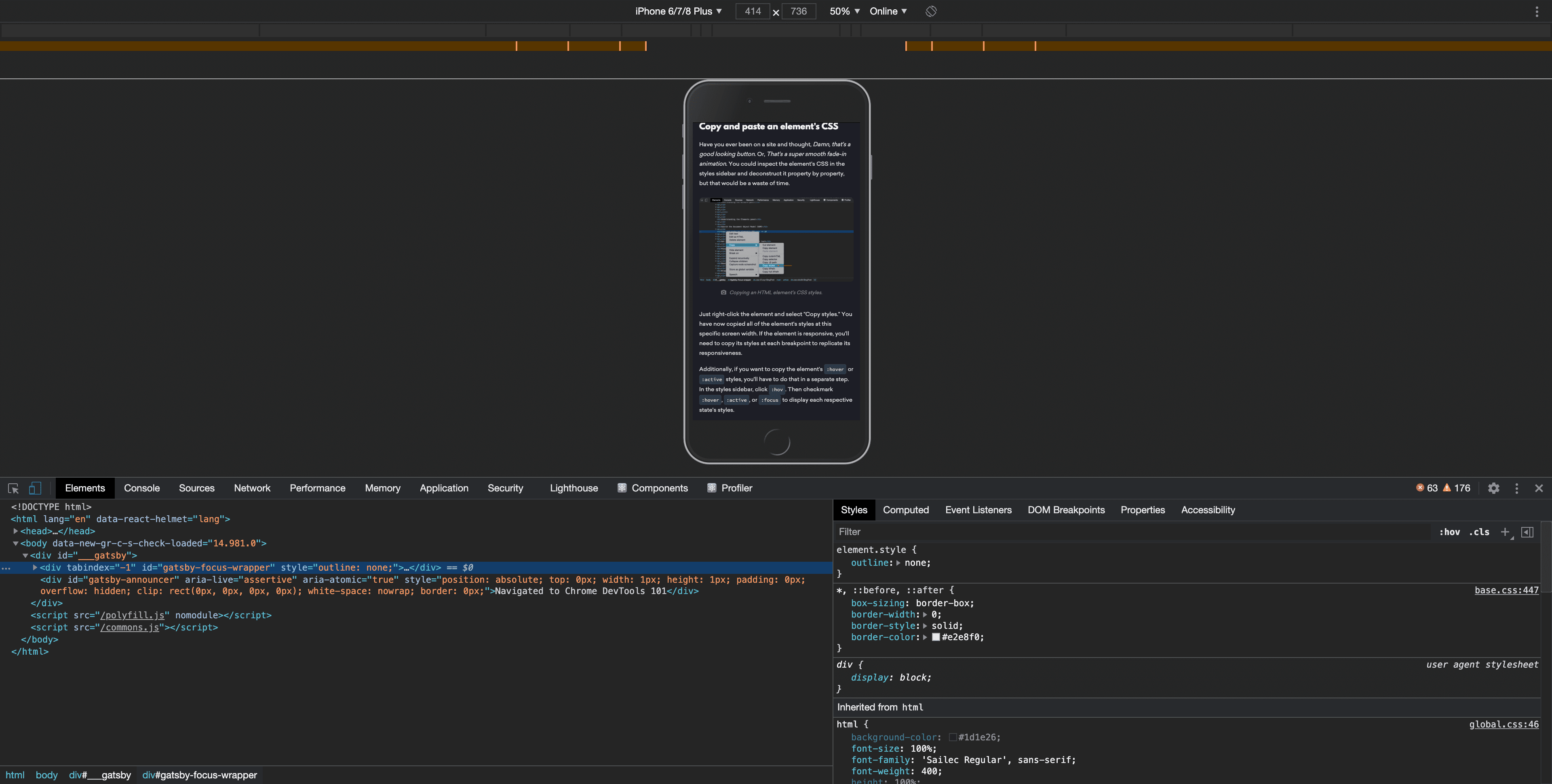Switch to the Console tab
This screenshot has height=784, width=1552.
141,488
